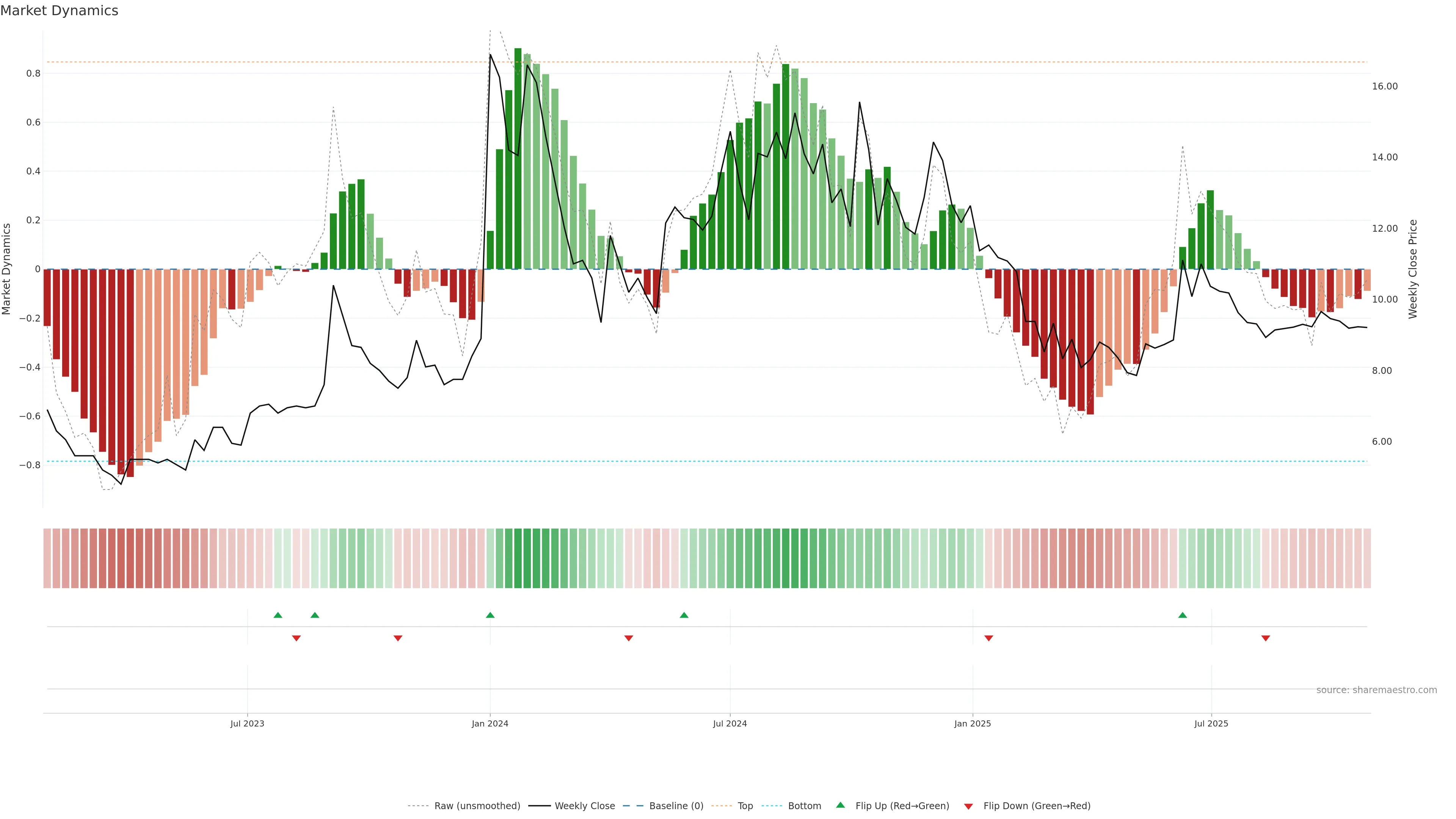This screenshot has width=1456, height=819.
Task: Click the green flip-up triangle just before Jul 2025
Action: tap(1183, 615)
